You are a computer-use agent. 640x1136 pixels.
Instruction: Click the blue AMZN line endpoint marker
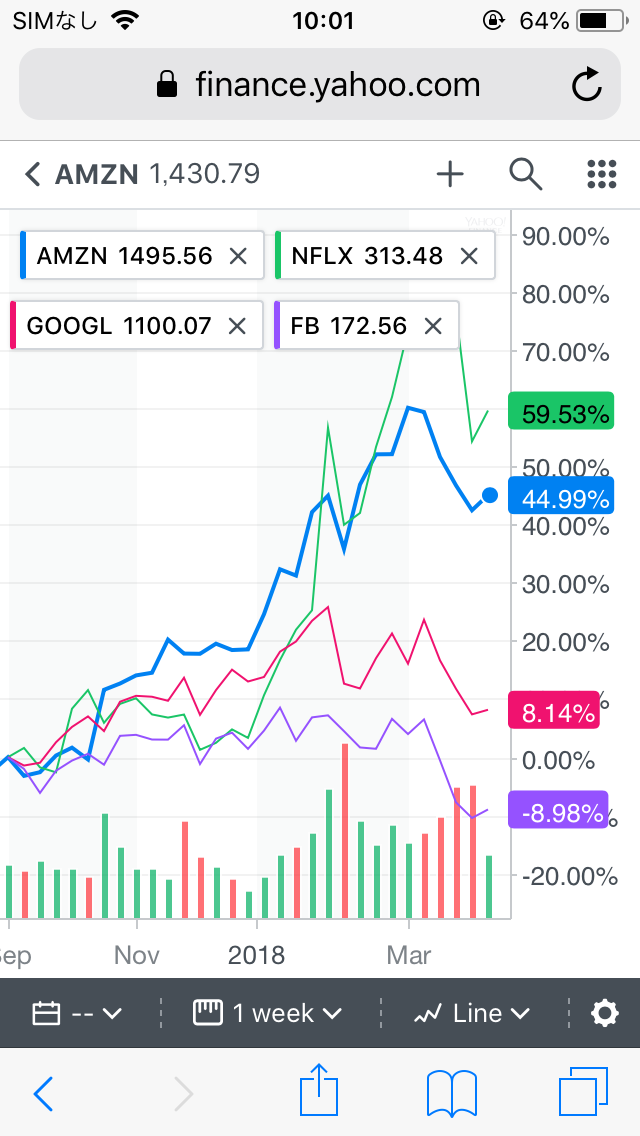(x=490, y=495)
